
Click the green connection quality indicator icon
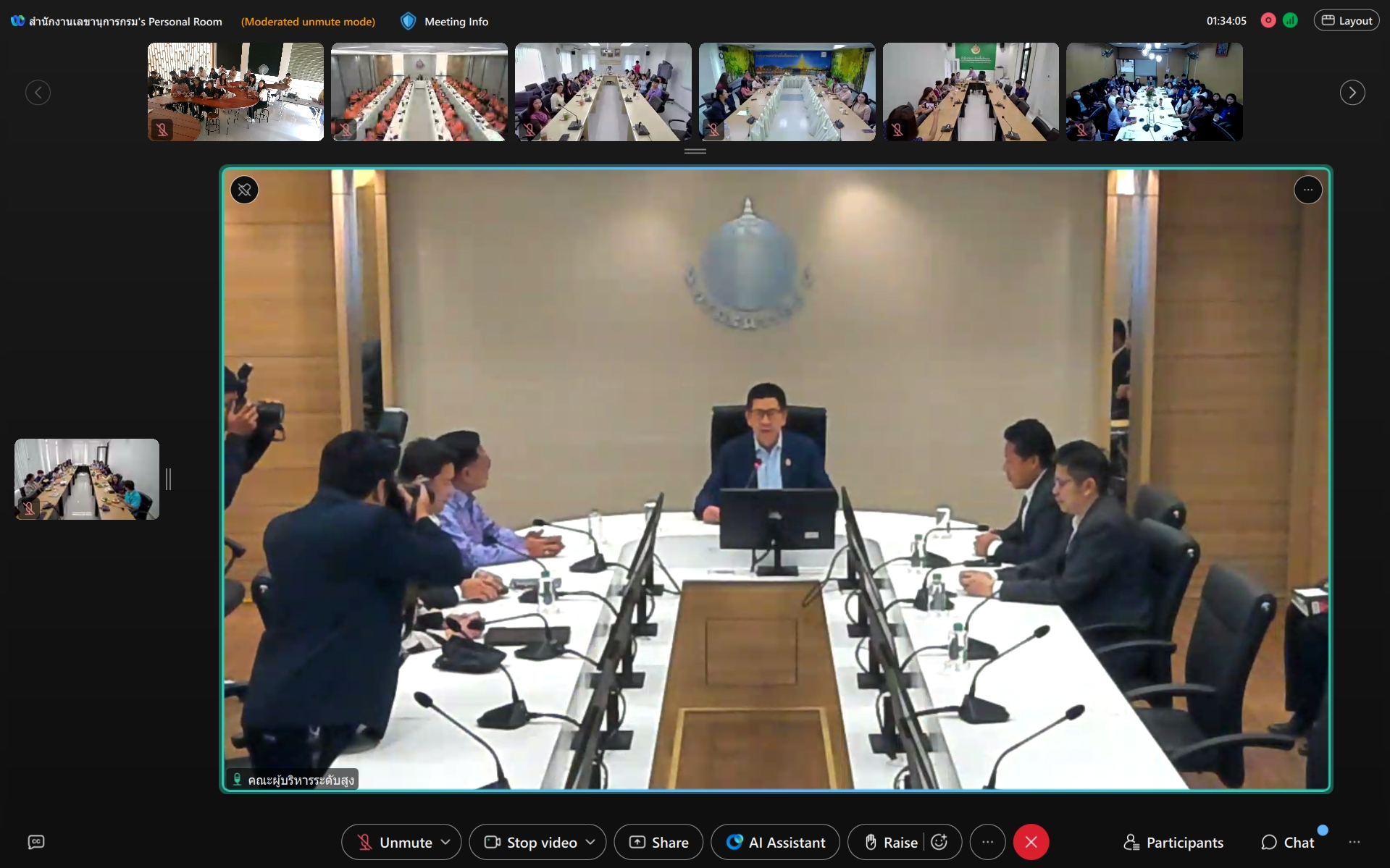click(1290, 21)
